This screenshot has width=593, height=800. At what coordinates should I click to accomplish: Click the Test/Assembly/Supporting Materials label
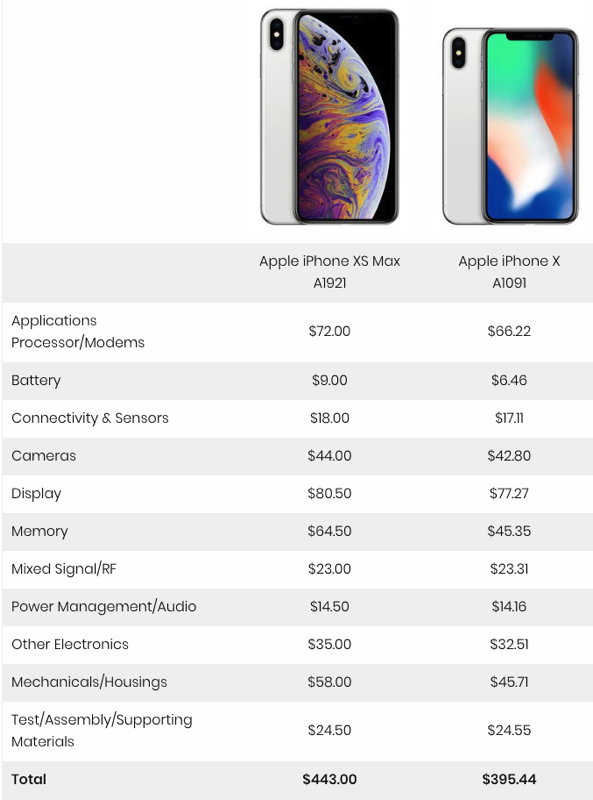tap(102, 731)
